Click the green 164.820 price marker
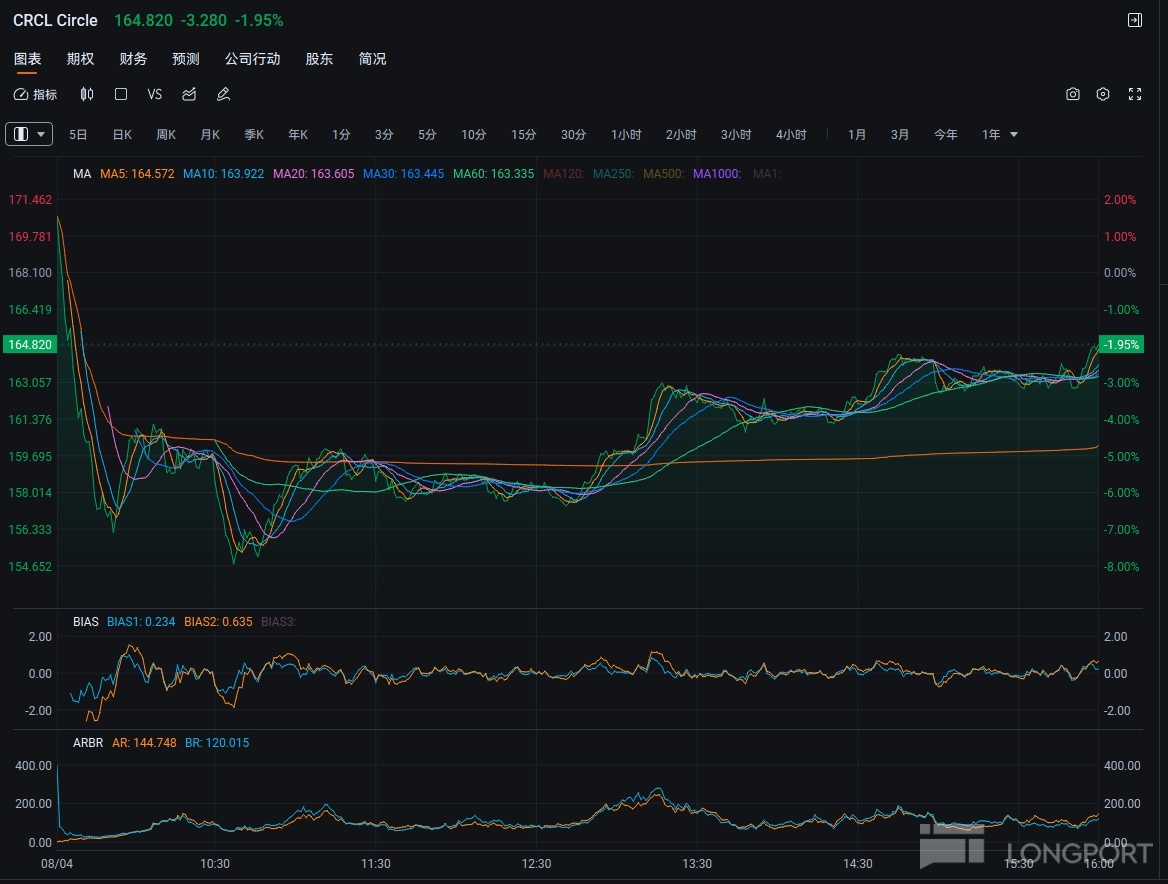The width and height of the screenshot is (1168, 884). (x=30, y=344)
